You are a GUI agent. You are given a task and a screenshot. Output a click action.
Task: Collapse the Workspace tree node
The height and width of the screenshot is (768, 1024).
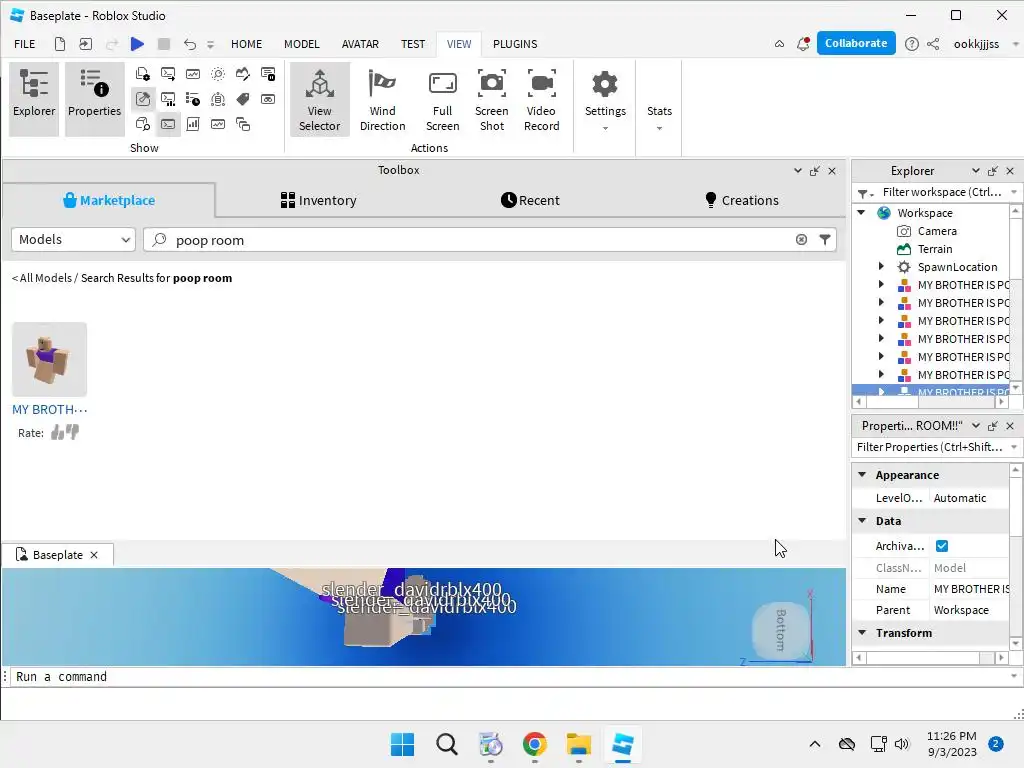[861, 213]
